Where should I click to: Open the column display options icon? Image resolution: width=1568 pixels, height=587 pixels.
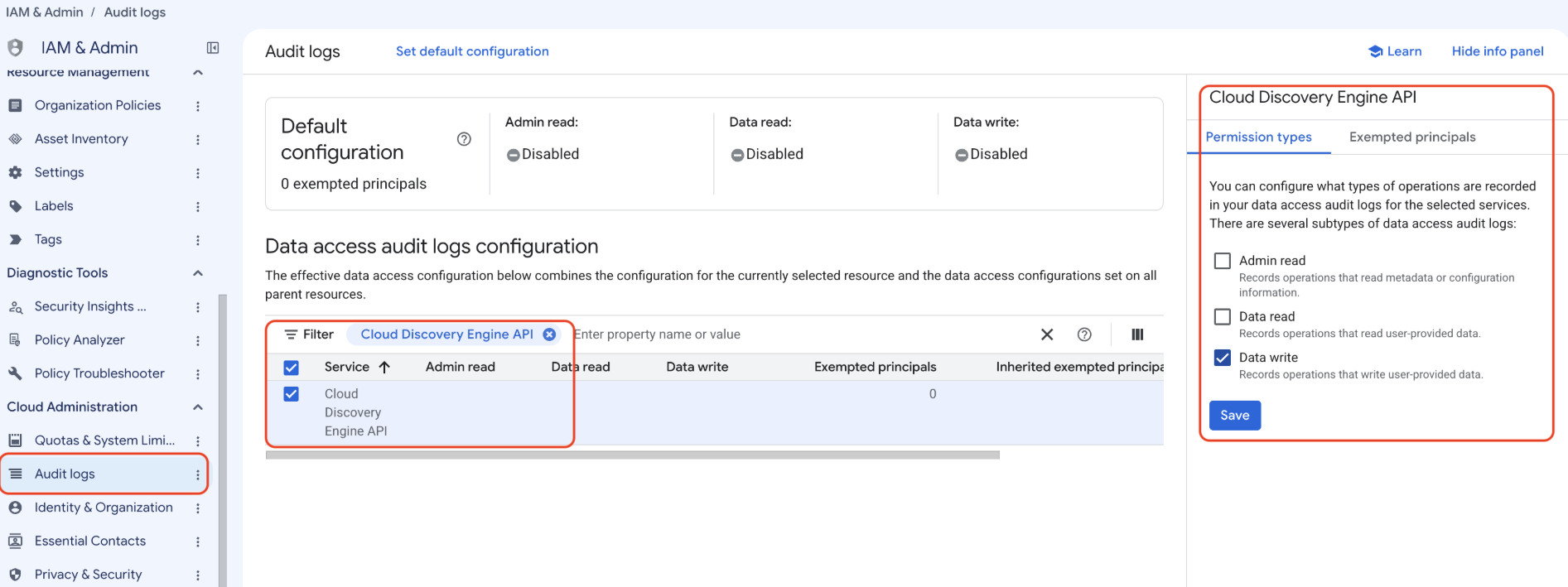point(1137,334)
